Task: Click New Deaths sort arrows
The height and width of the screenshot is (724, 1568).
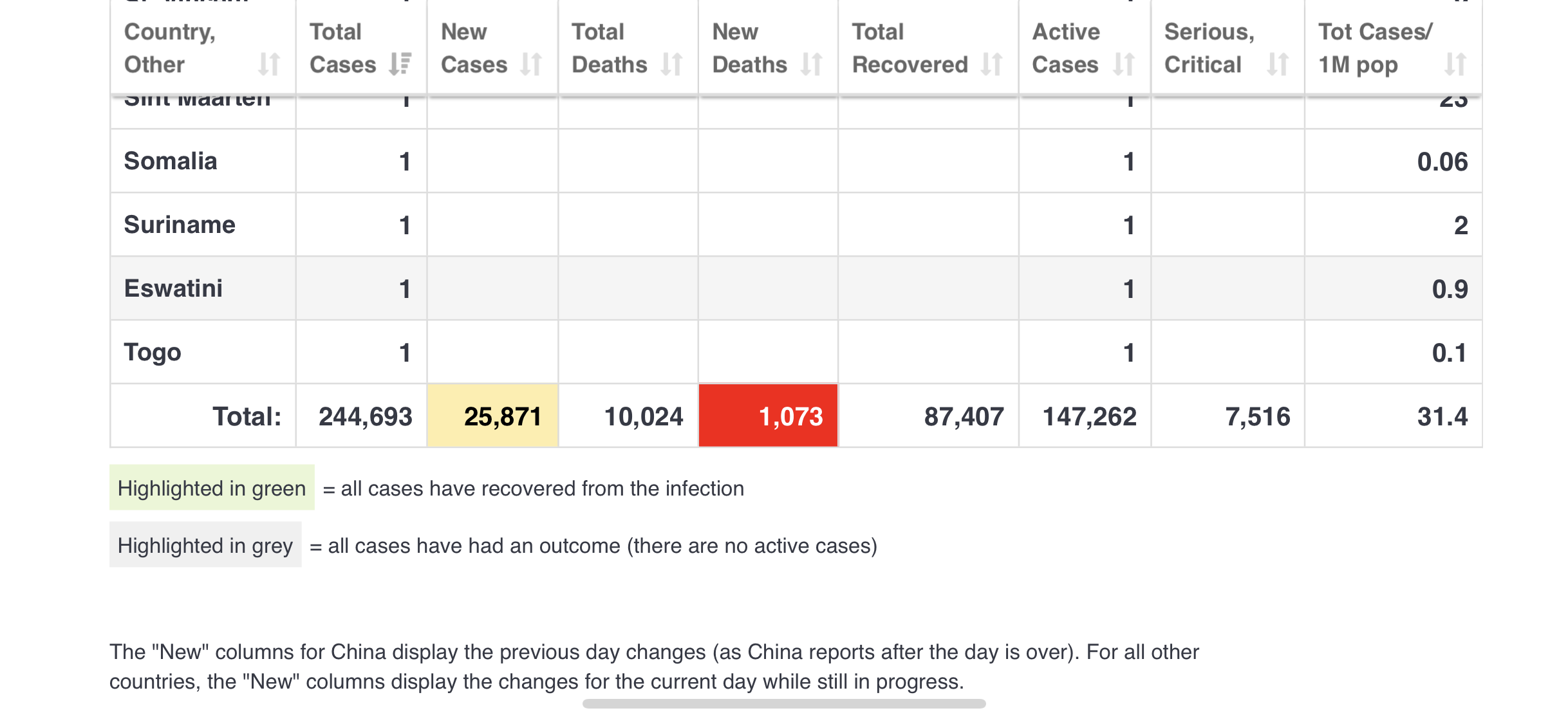Action: click(812, 64)
